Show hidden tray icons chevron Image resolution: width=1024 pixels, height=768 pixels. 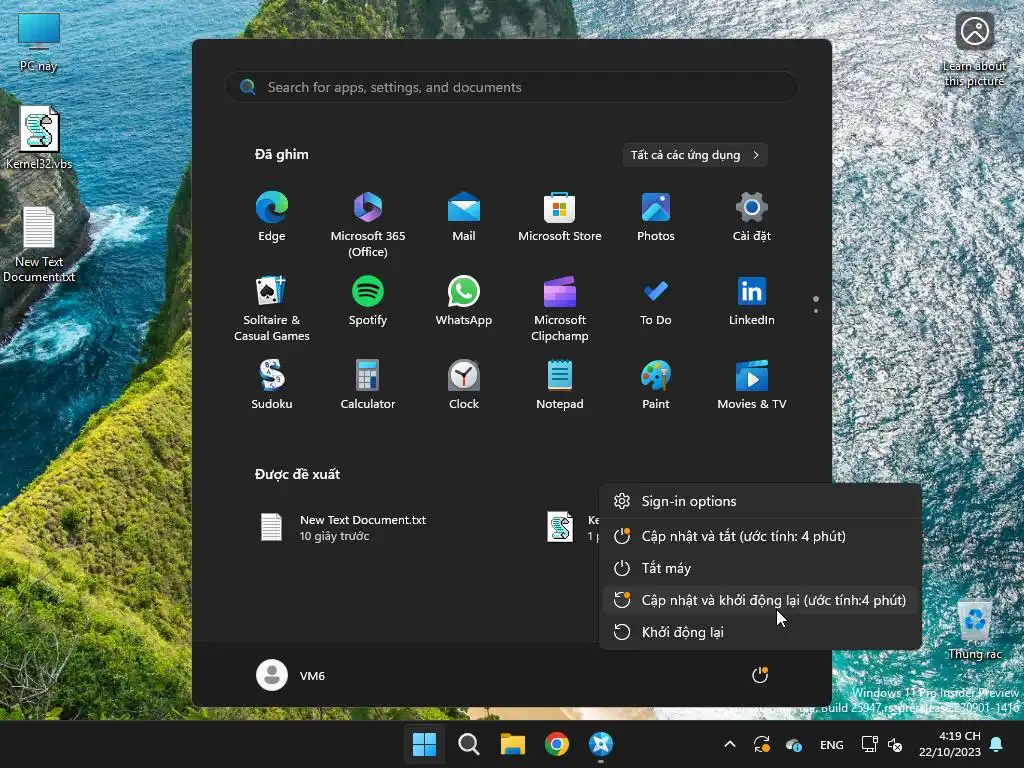pos(730,744)
